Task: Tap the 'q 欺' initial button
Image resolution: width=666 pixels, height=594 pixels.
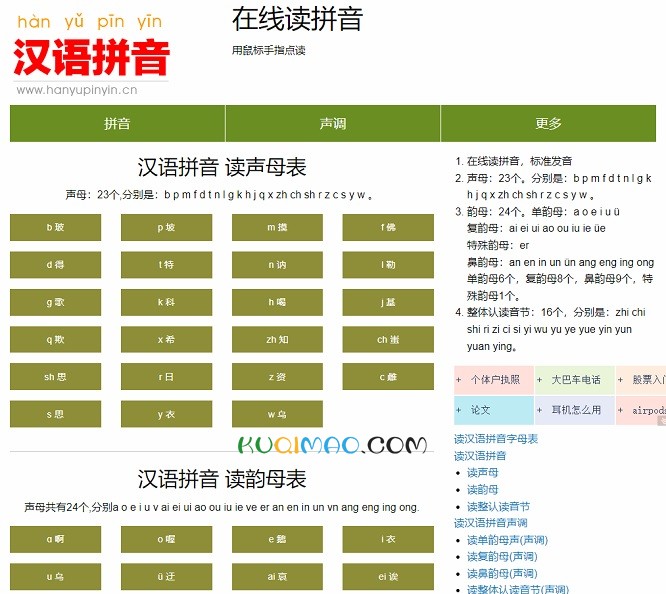Action: 55,340
